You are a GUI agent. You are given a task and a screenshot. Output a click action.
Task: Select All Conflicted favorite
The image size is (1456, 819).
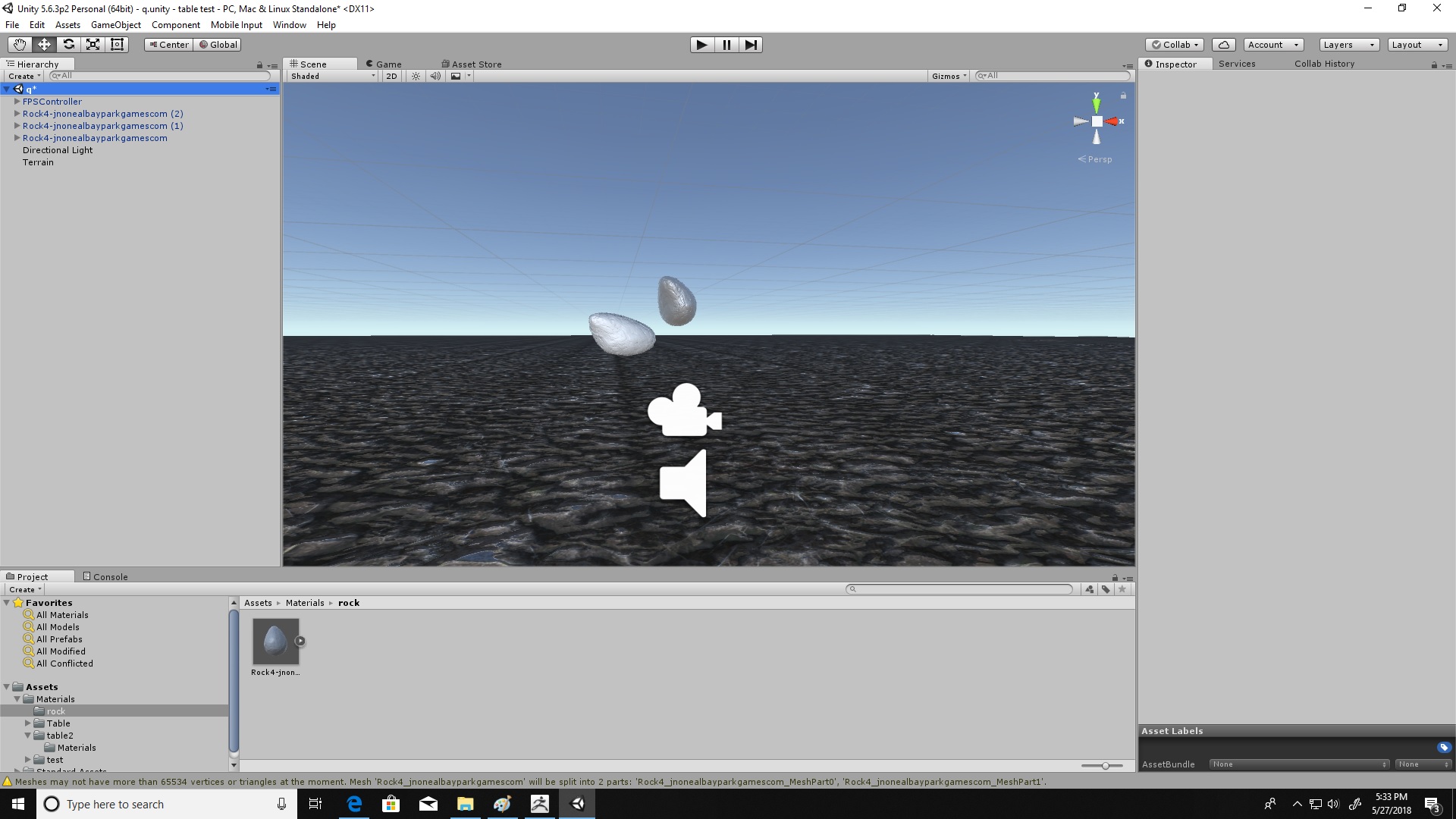[64, 664]
